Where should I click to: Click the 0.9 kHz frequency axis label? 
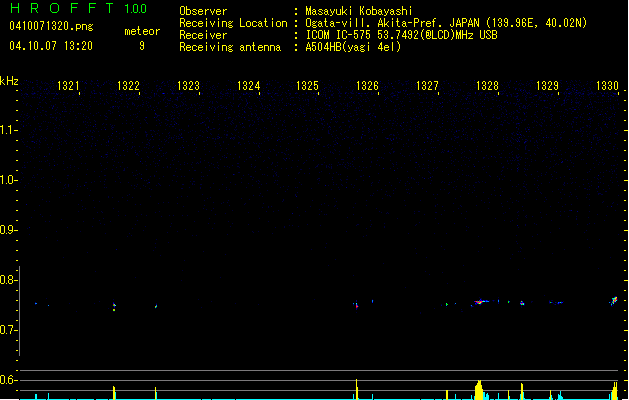tap(8, 230)
